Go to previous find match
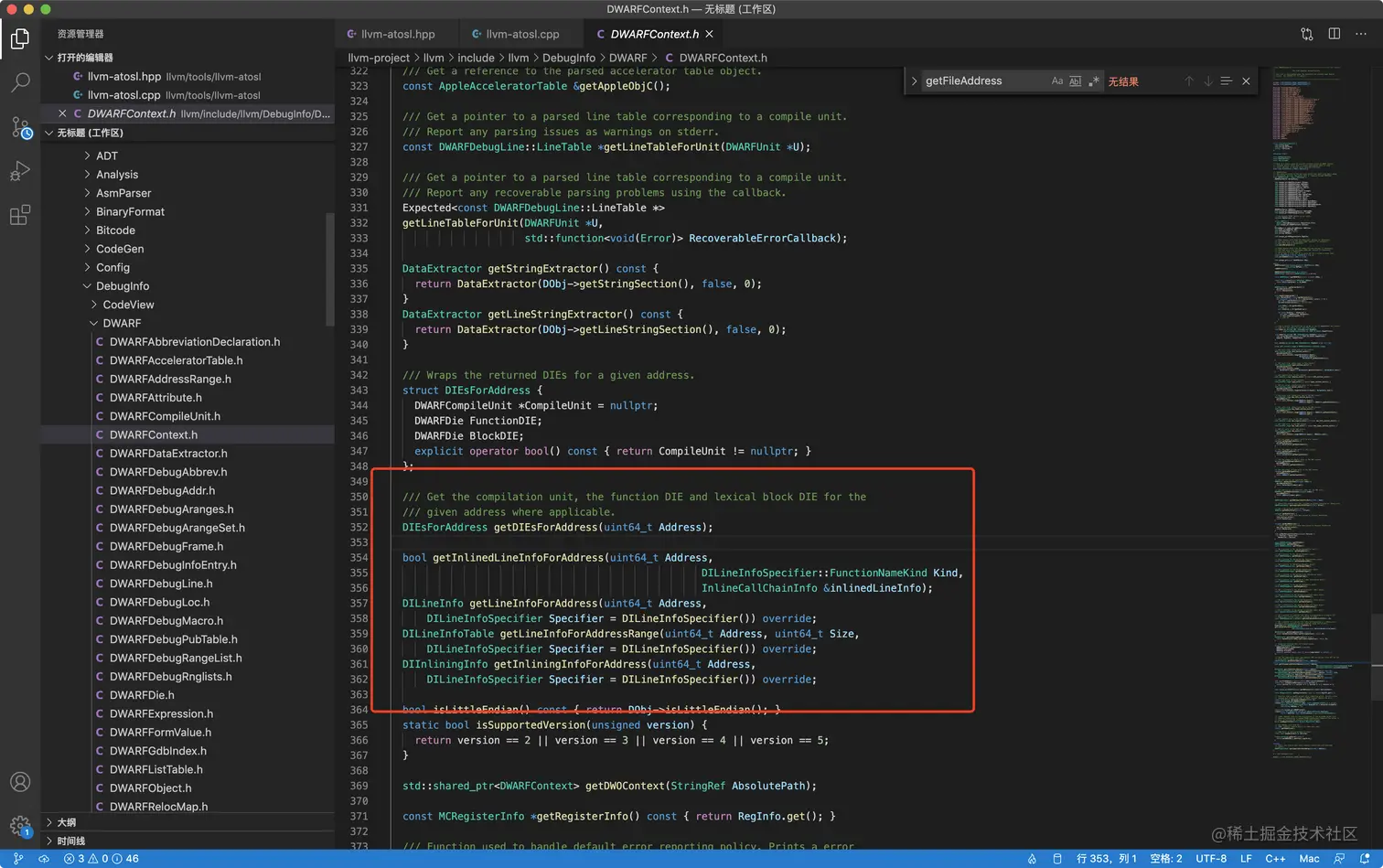Image resolution: width=1383 pixels, height=868 pixels. 1189,81
